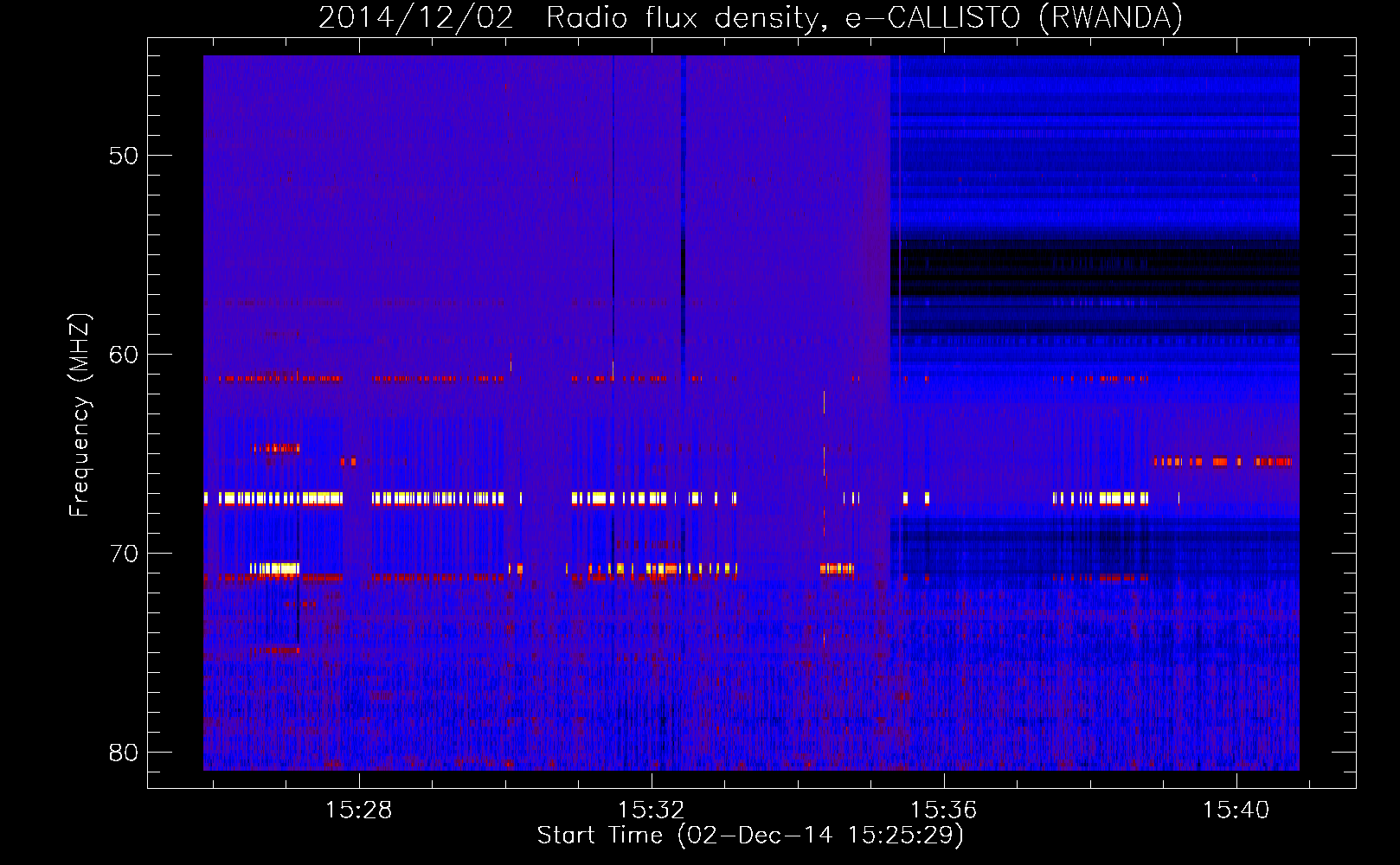Select the 15:28 time tick label

[358, 810]
